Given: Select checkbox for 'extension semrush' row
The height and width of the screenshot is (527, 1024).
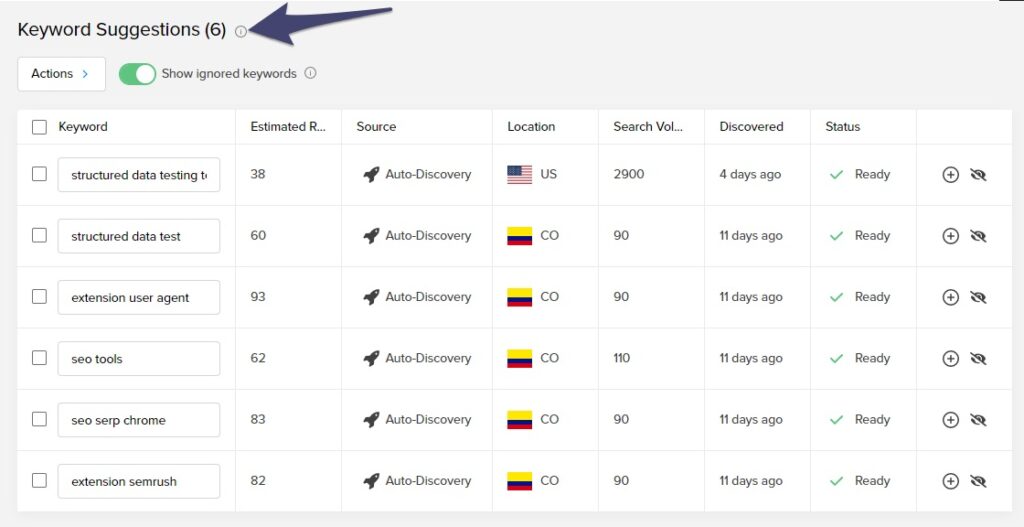Looking at the screenshot, I should (x=39, y=481).
